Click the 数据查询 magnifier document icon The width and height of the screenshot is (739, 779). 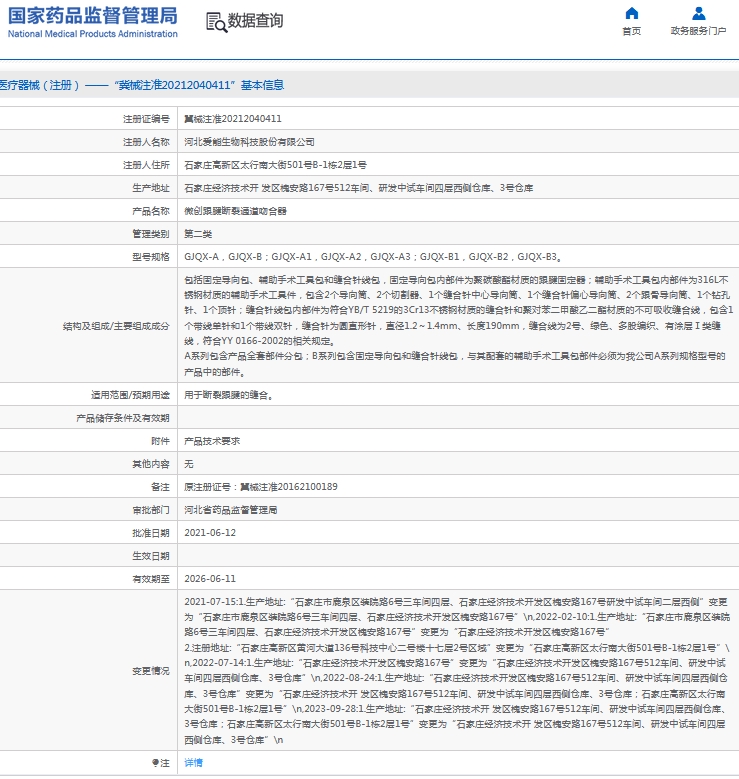pyautogui.click(x=217, y=22)
